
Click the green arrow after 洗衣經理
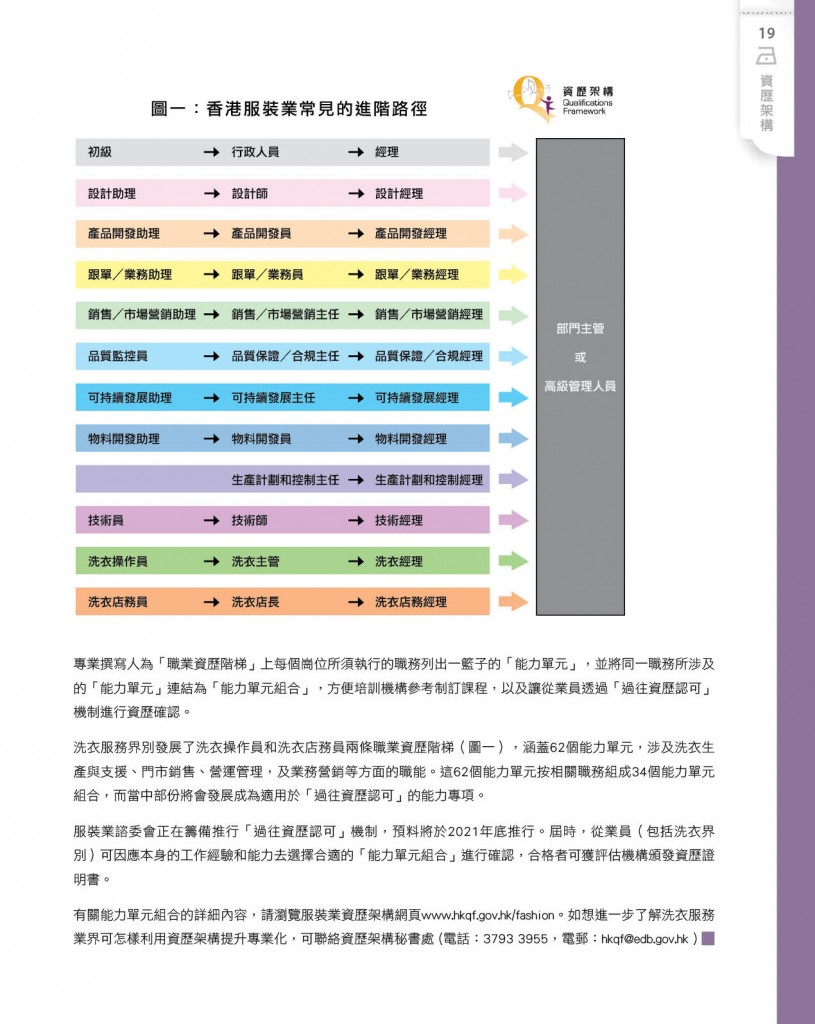click(512, 561)
